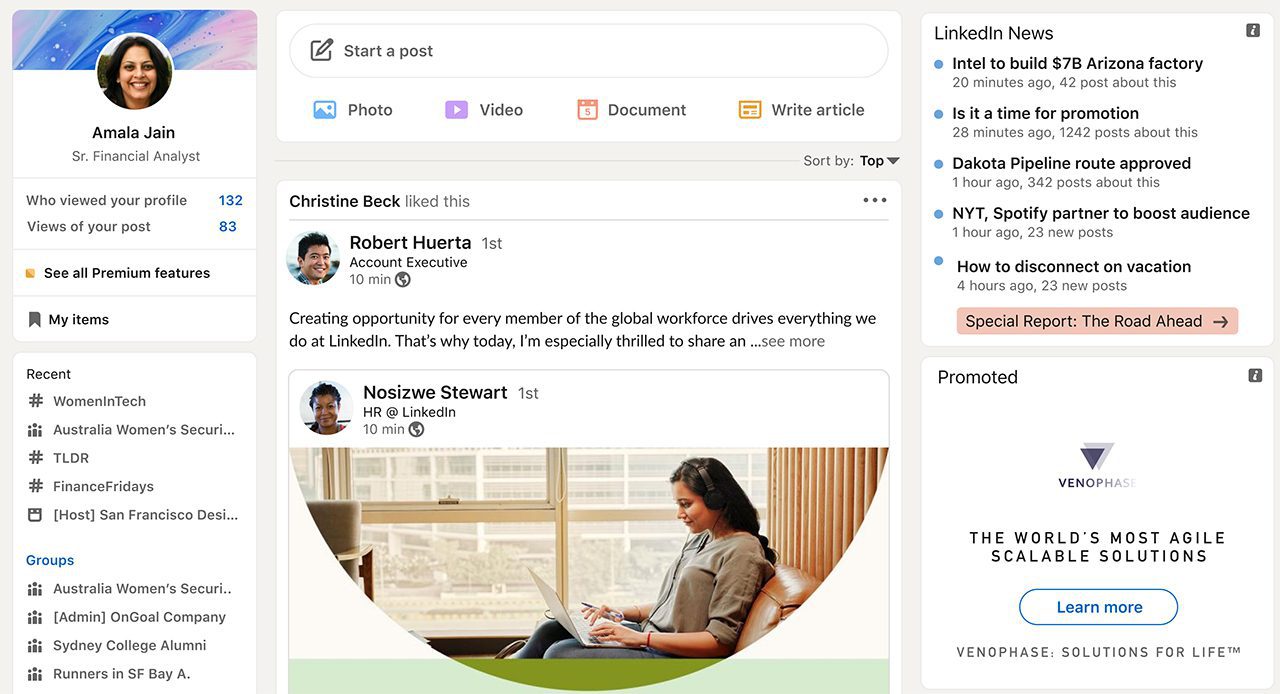Click the Video label

[x=501, y=110]
